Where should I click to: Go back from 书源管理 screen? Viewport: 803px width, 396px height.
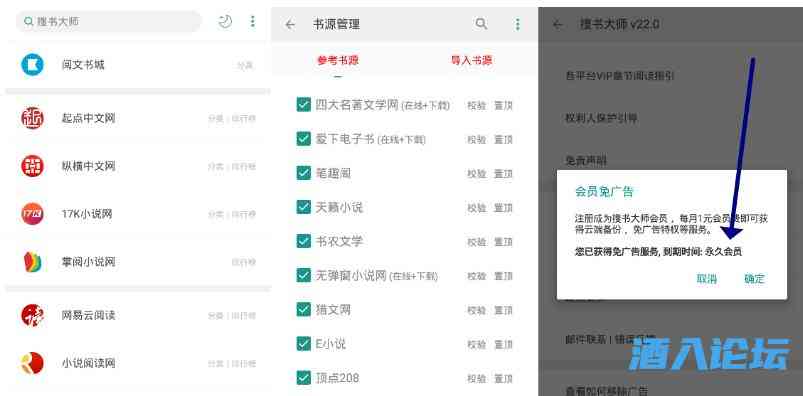click(x=290, y=25)
